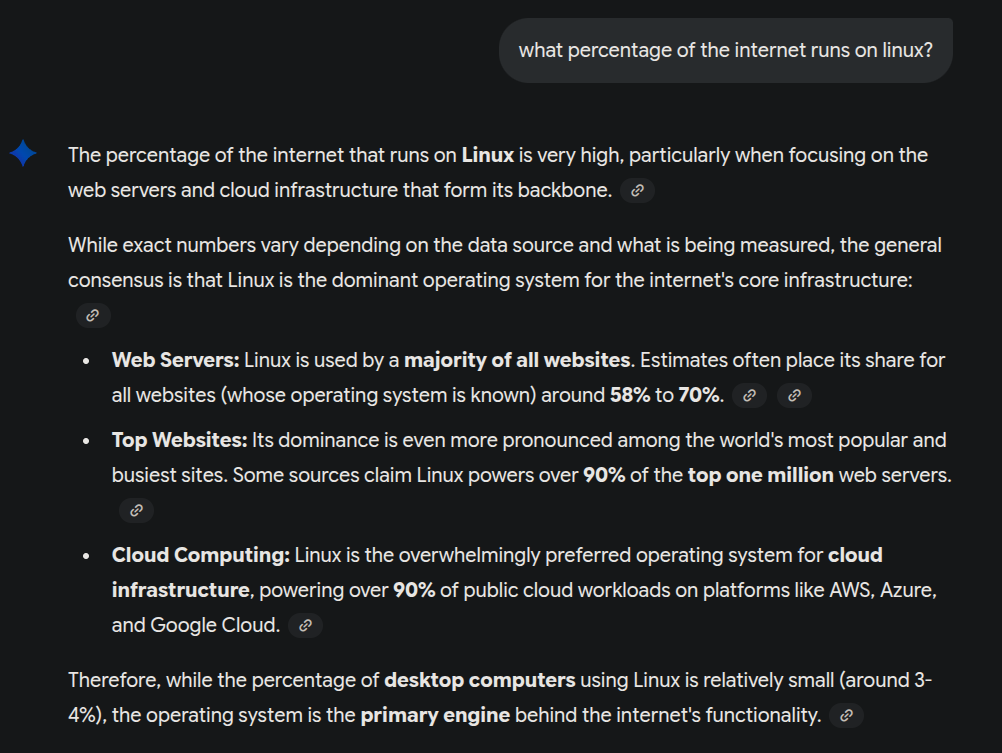1002x753 pixels.
Task: Click the bold "majority of all websites" text
Action: tap(517, 360)
